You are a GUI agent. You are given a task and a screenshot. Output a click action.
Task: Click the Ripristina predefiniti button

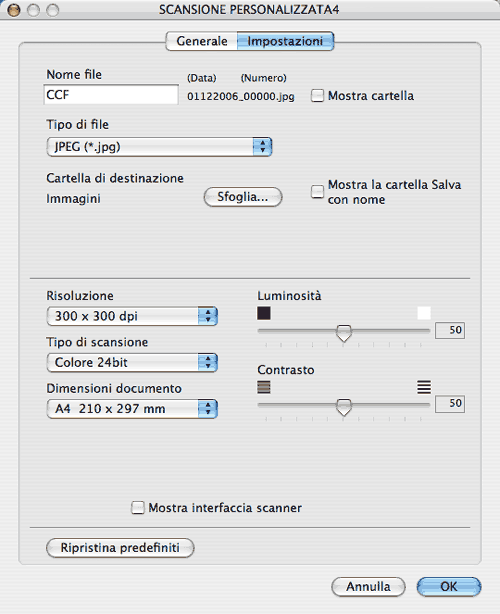pos(120,547)
